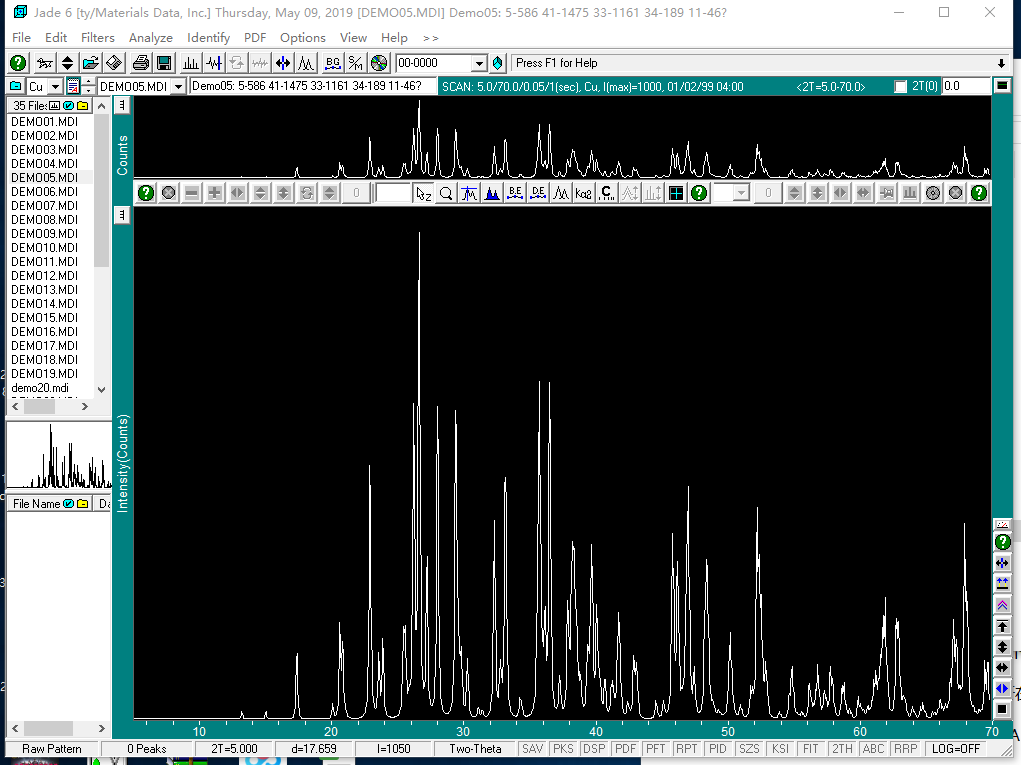Open the Identify menu
The image size is (1021, 765).
208,38
